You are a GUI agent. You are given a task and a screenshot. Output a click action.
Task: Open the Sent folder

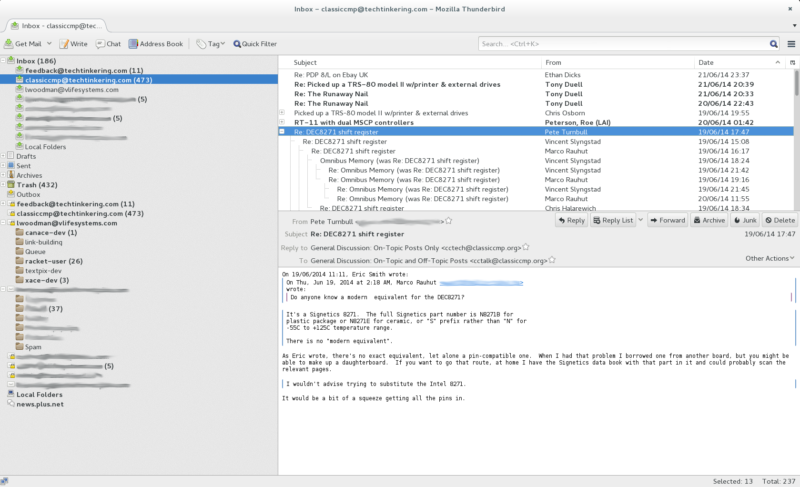pos(23,166)
